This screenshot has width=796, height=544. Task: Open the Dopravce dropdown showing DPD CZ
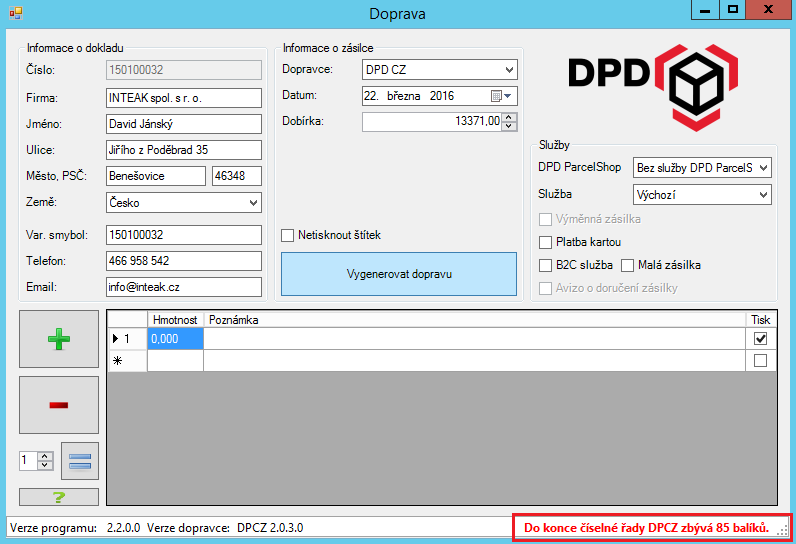440,70
